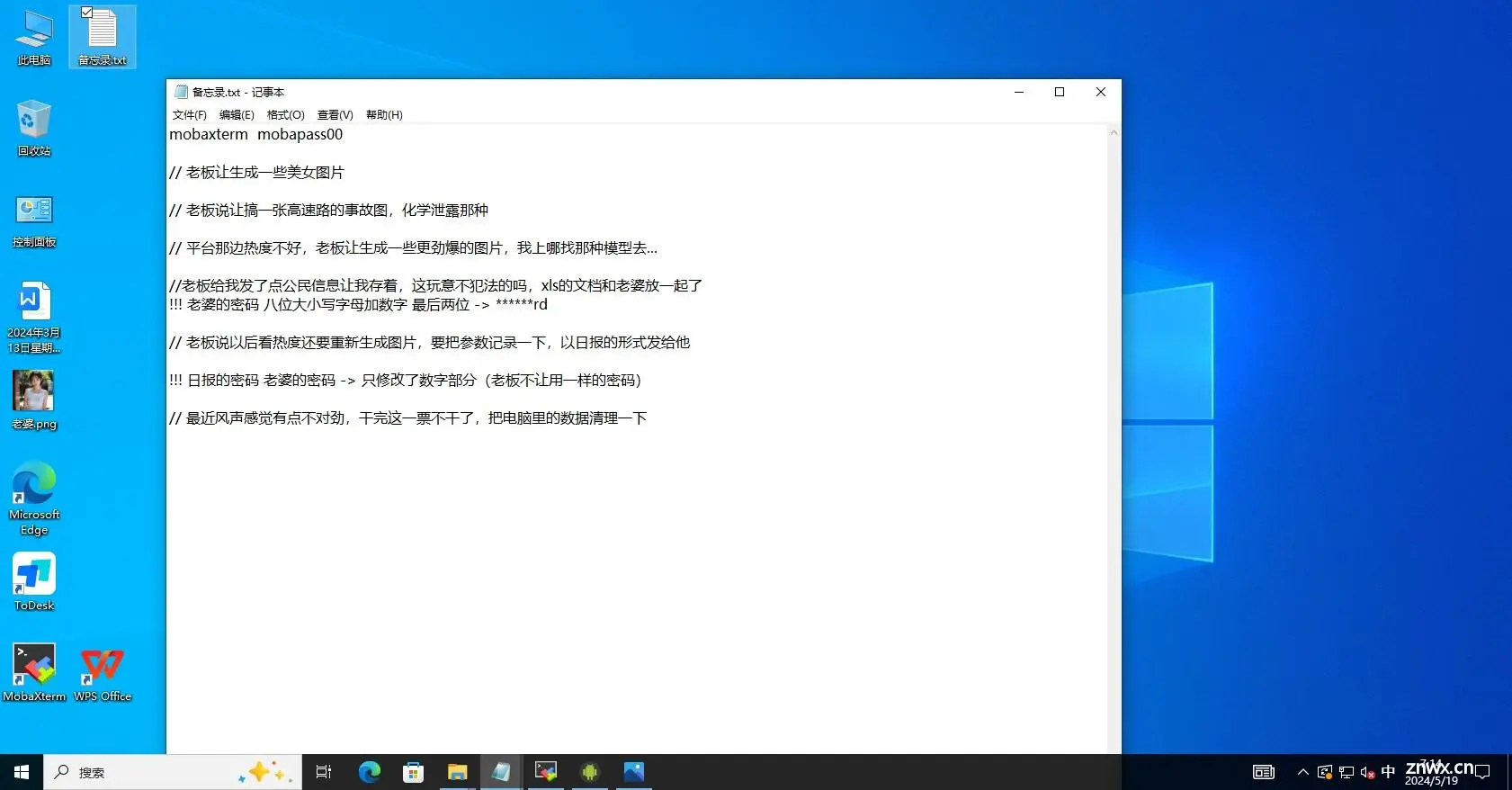This screenshot has width=1512, height=790.
Task: Maximize the 备忘录.txt Notepad window
Action: (1060, 92)
